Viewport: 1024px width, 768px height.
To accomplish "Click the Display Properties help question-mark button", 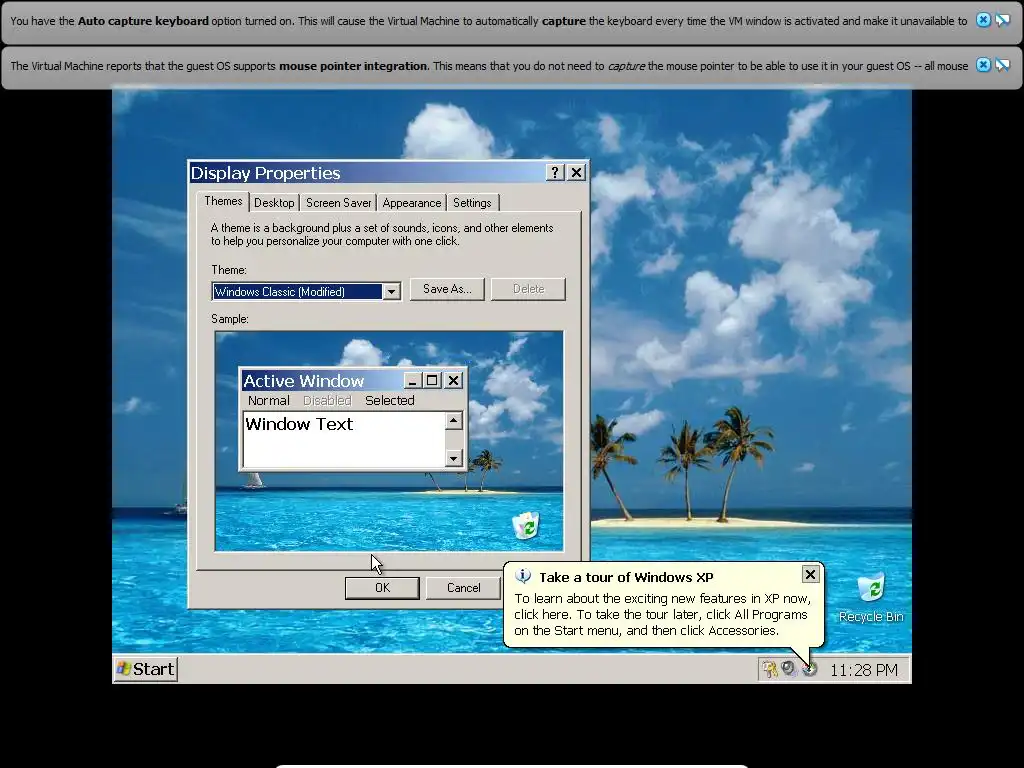I will coord(554,172).
